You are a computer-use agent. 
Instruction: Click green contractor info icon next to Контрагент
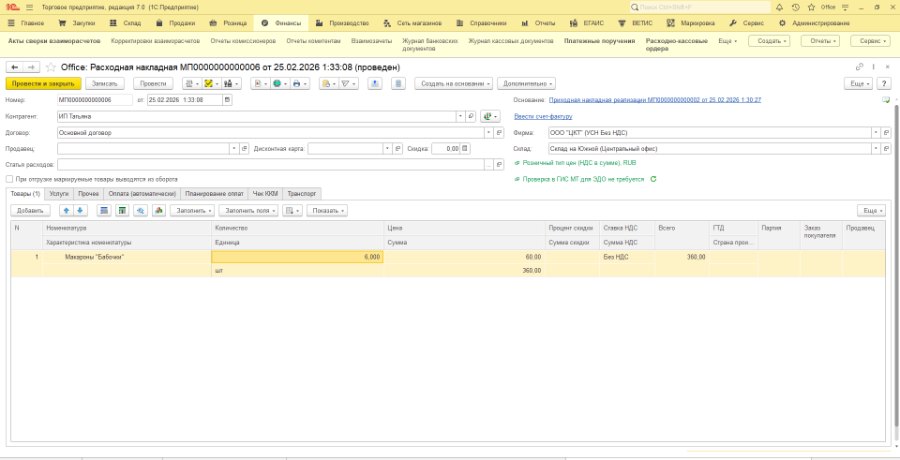[x=490, y=117]
